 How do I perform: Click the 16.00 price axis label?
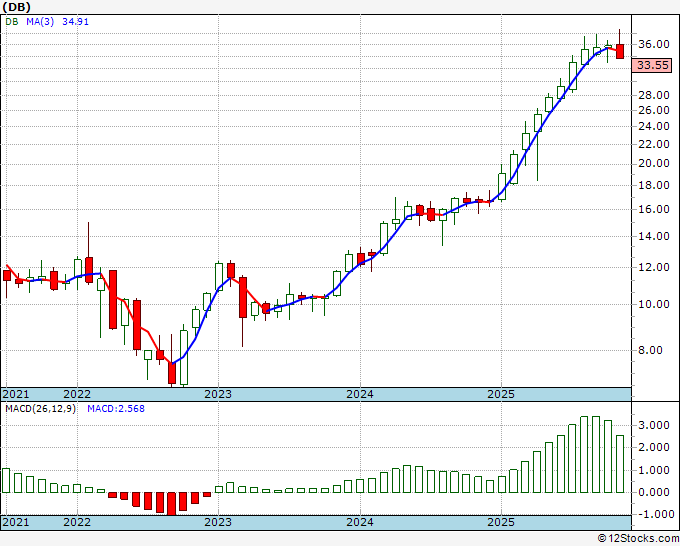[654, 209]
